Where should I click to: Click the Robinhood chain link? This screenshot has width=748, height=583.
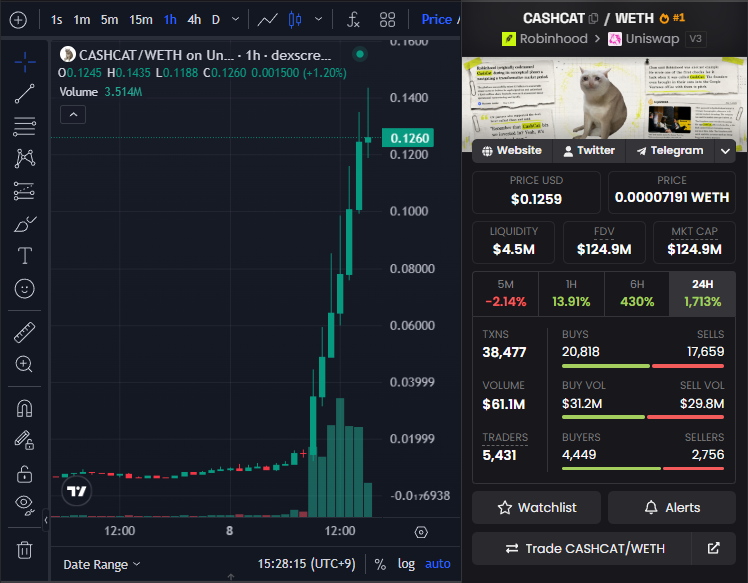(545, 39)
